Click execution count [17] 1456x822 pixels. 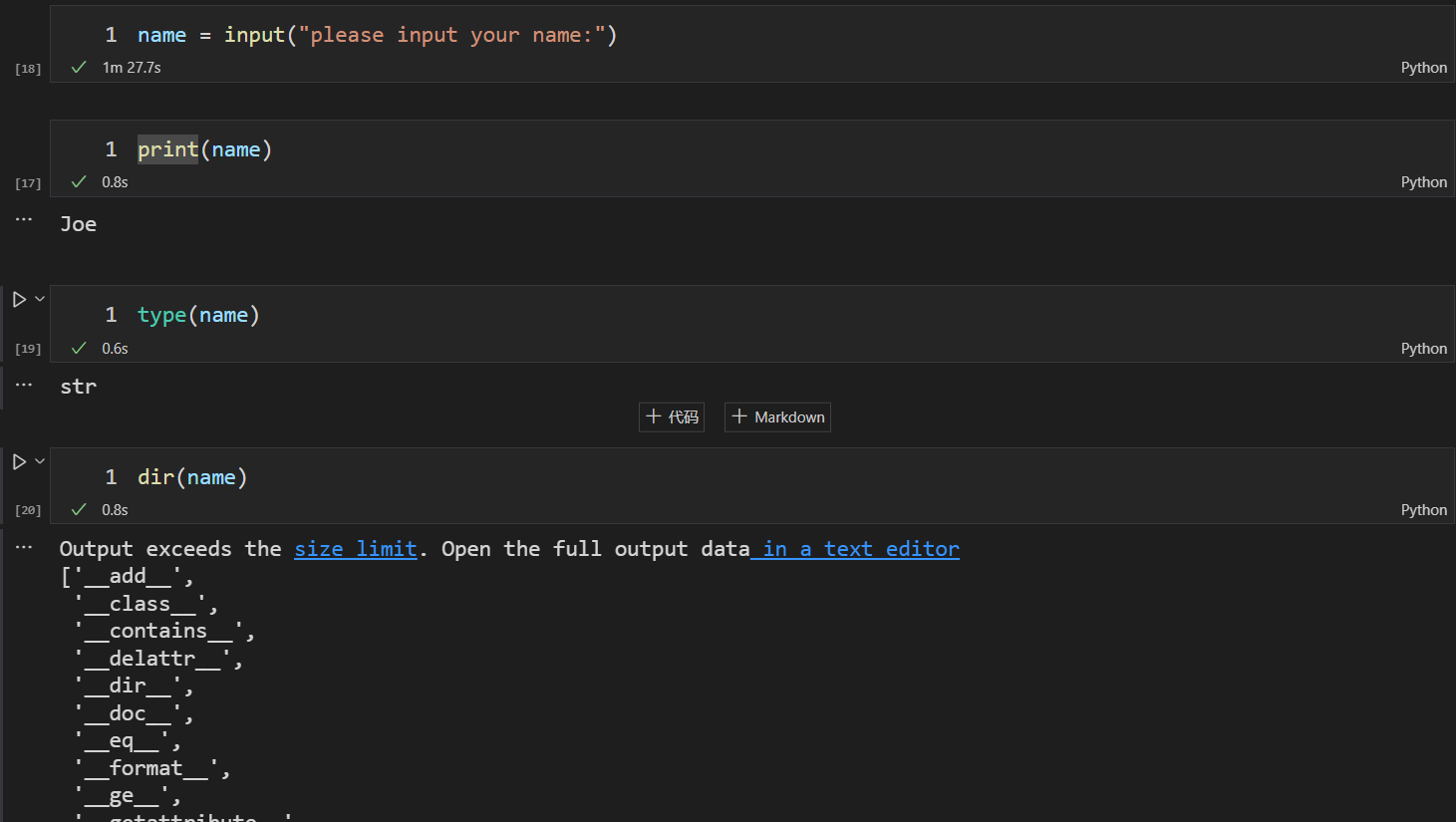click(x=28, y=183)
